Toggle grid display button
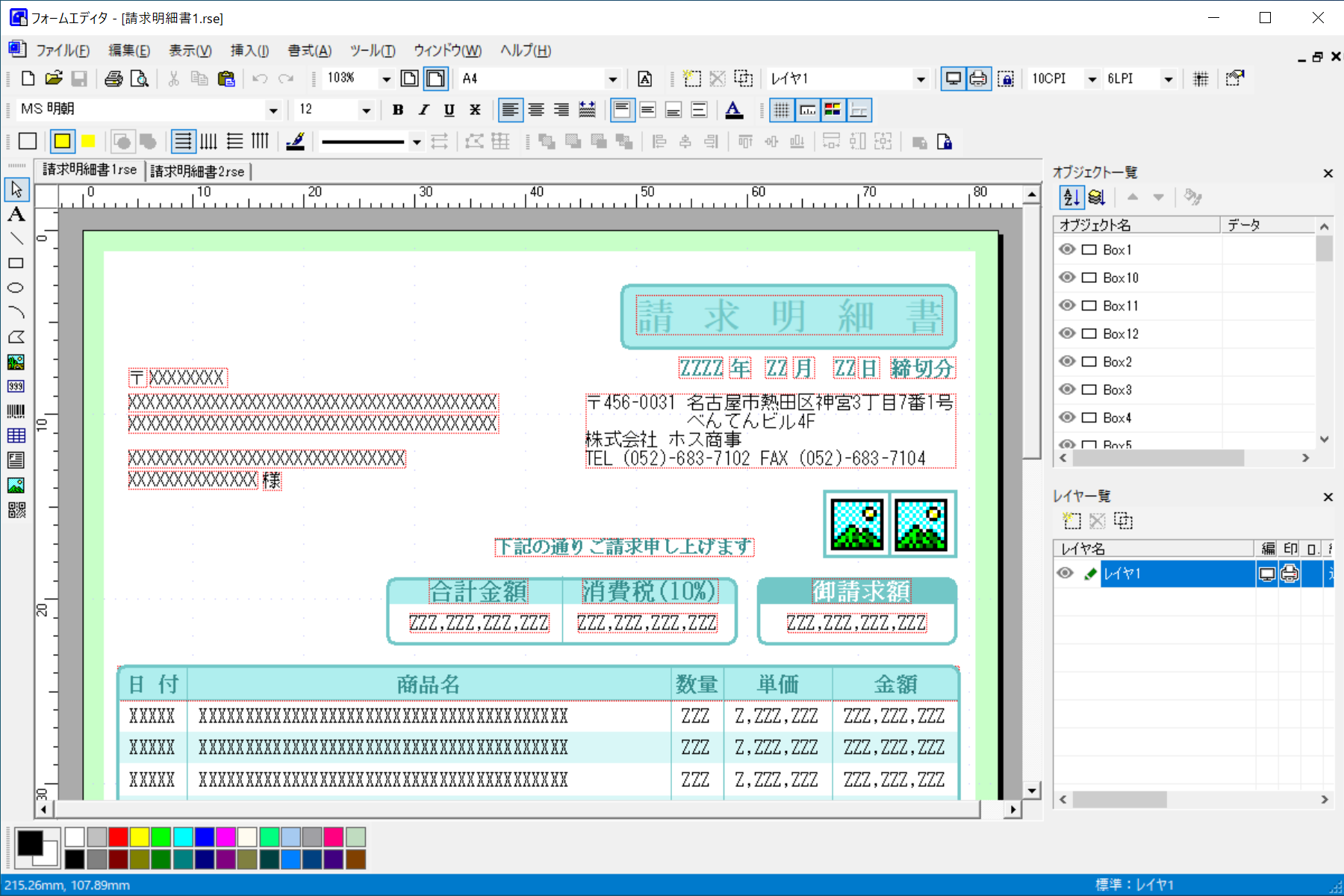This screenshot has height=896, width=1344. [781, 111]
